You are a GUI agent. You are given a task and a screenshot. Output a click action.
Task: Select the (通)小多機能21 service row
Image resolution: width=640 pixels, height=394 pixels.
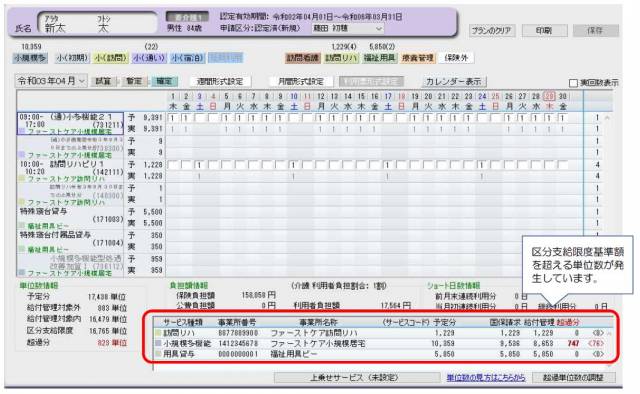click(70, 123)
